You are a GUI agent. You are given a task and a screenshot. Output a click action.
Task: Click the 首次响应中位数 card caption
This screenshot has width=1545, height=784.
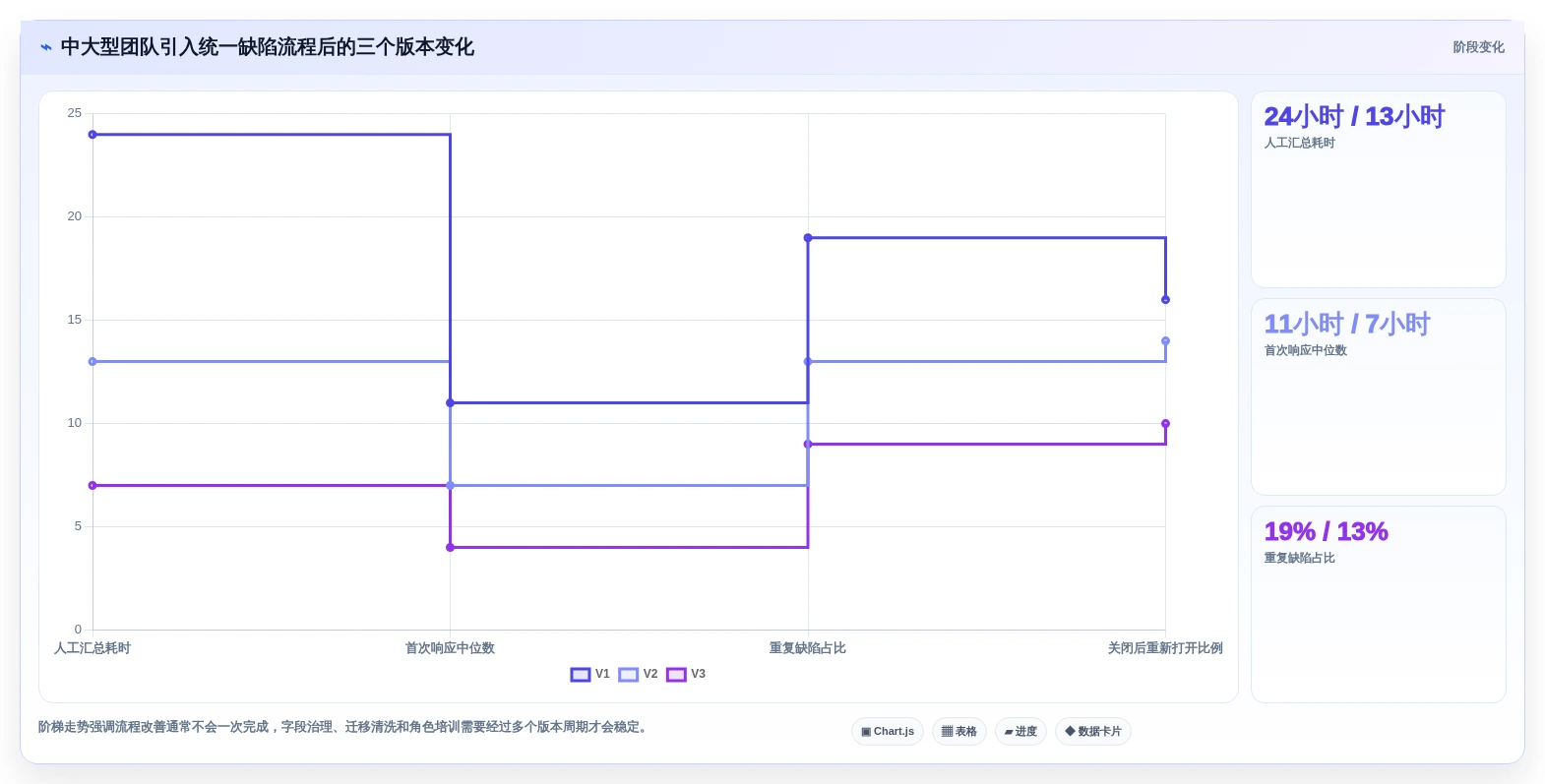pyautogui.click(x=1305, y=350)
